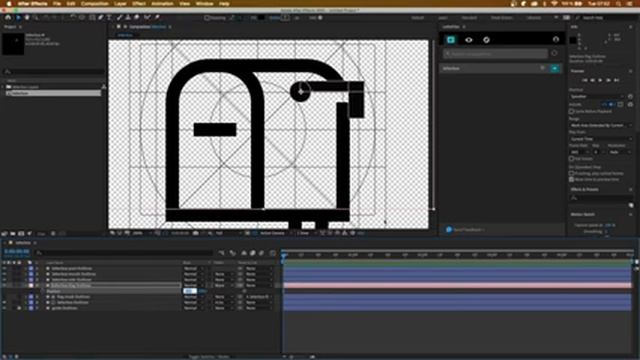Select the Type text tool
Image resolution: width=640 pixels, height=360 pixels.
(109, 18)
